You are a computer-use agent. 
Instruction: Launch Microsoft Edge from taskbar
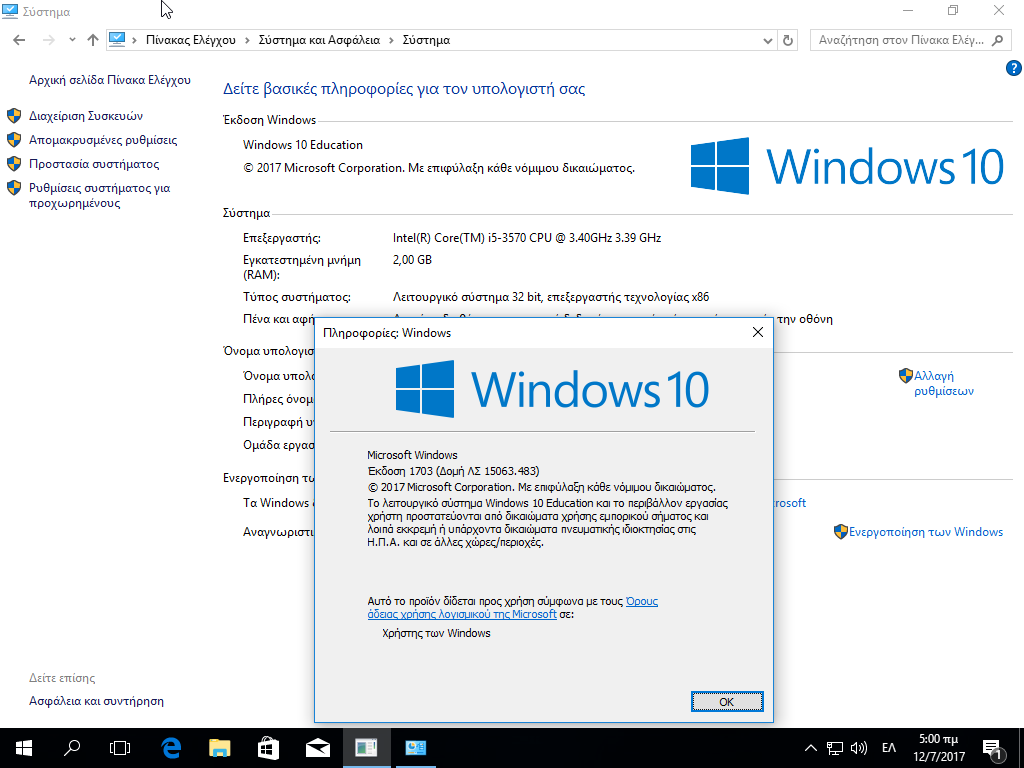[171, 748]
